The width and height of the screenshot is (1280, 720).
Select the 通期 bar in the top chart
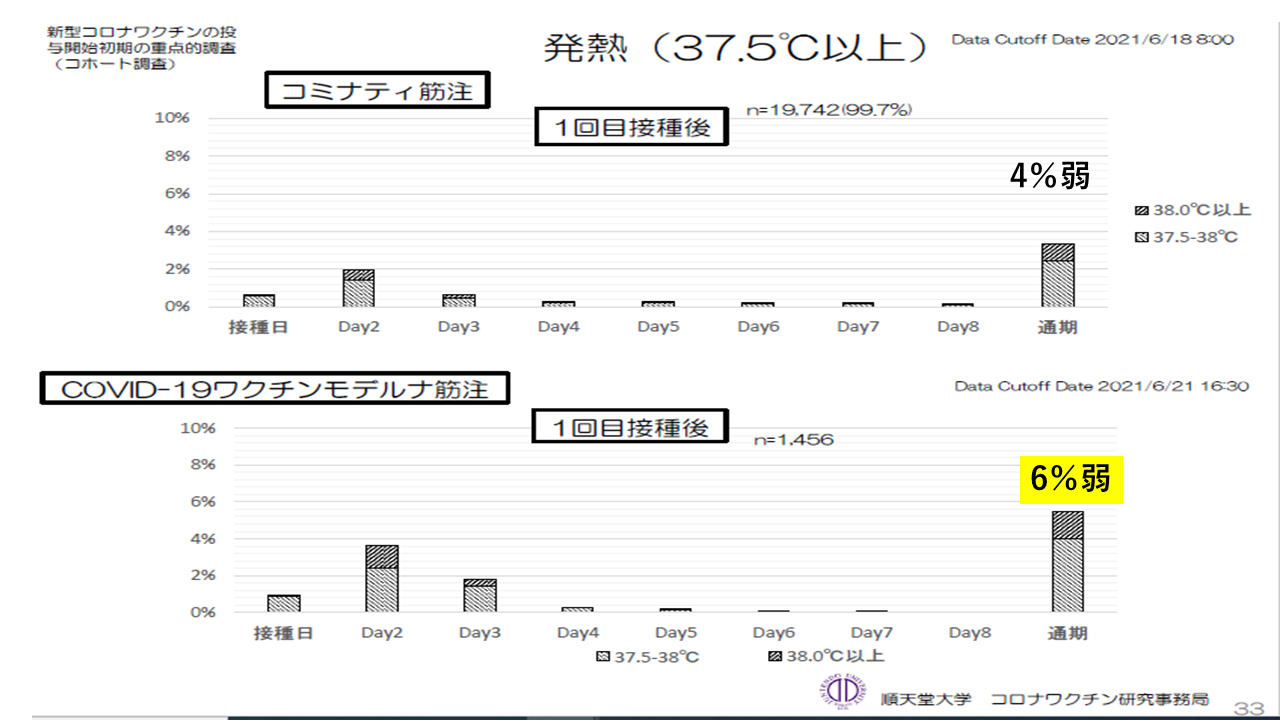1057,276
